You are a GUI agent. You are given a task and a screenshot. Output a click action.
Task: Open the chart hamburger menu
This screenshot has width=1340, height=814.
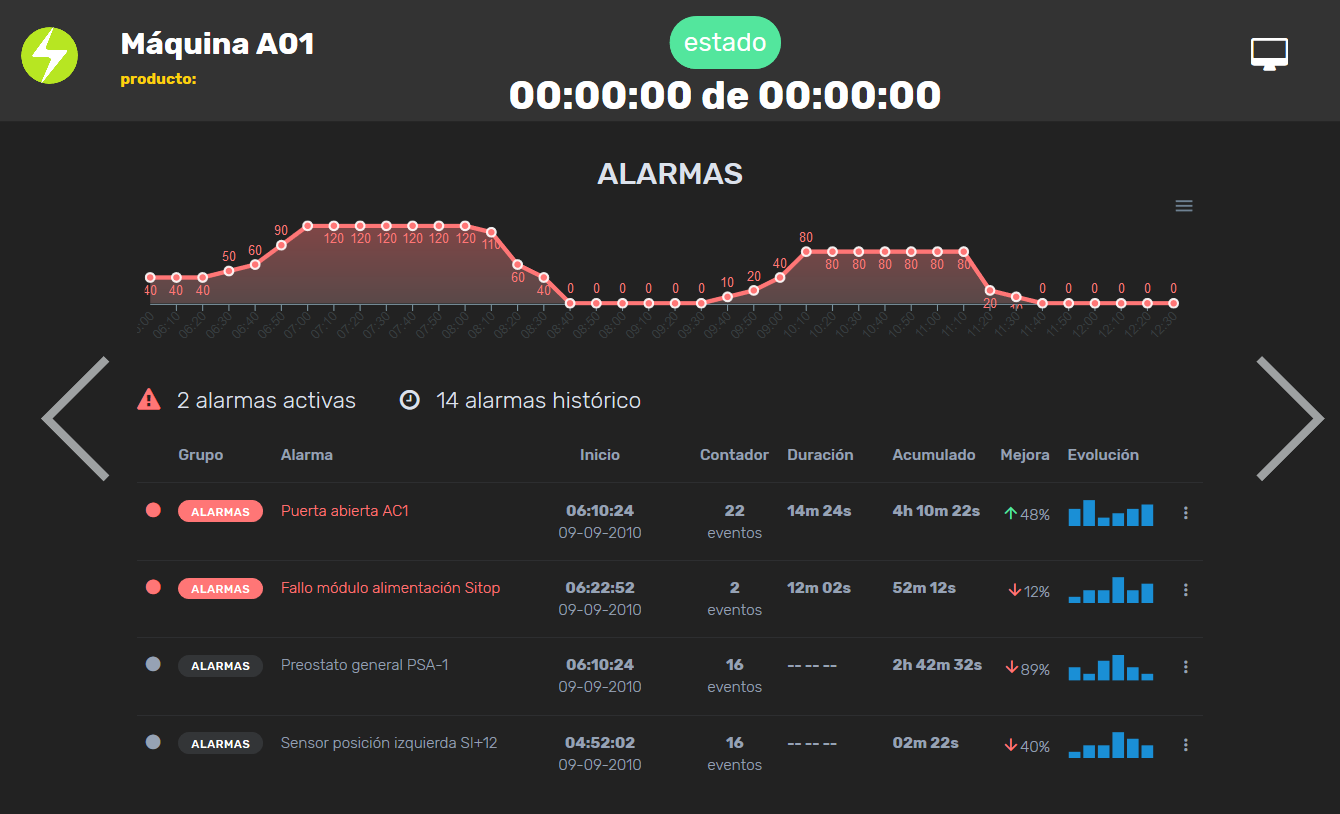[x=1184, y=206]
